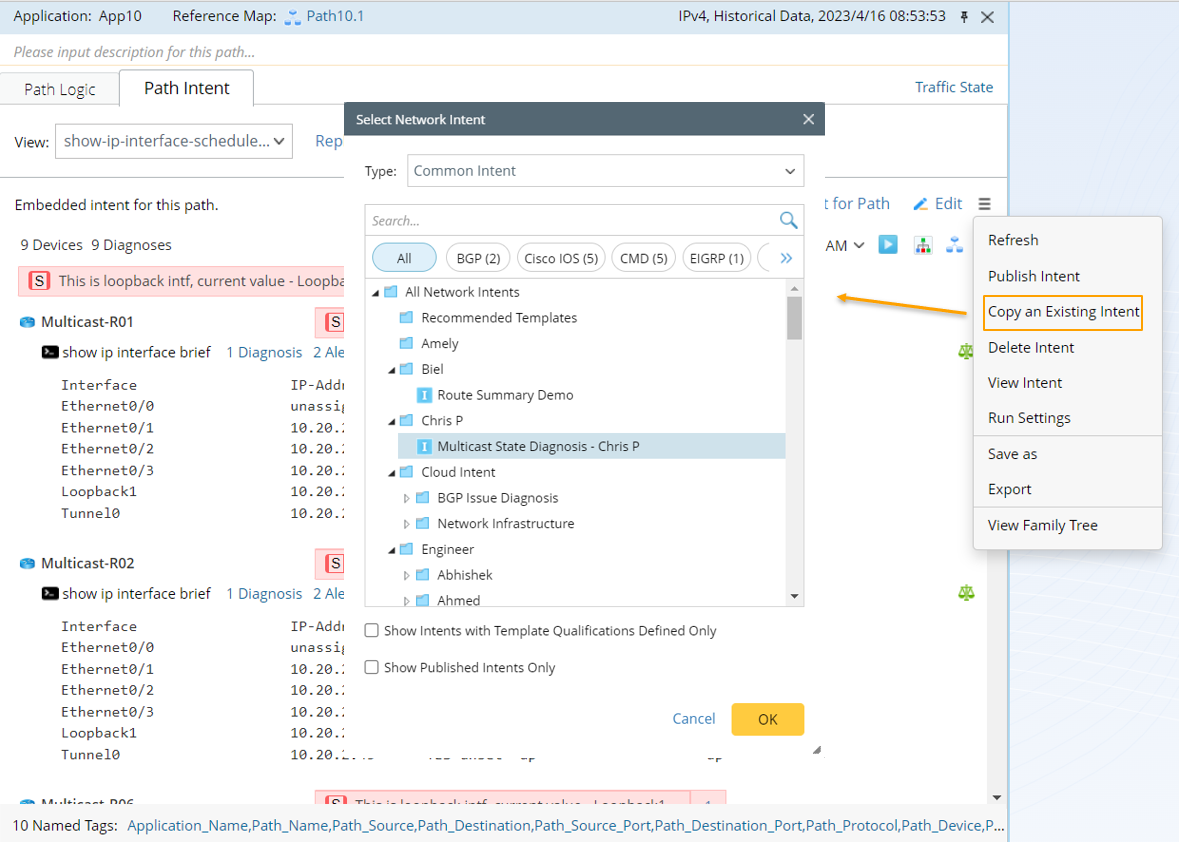Open the hamburger menu icon beside Edit
Screen dimensions: 1179x842
click(985, 204)
